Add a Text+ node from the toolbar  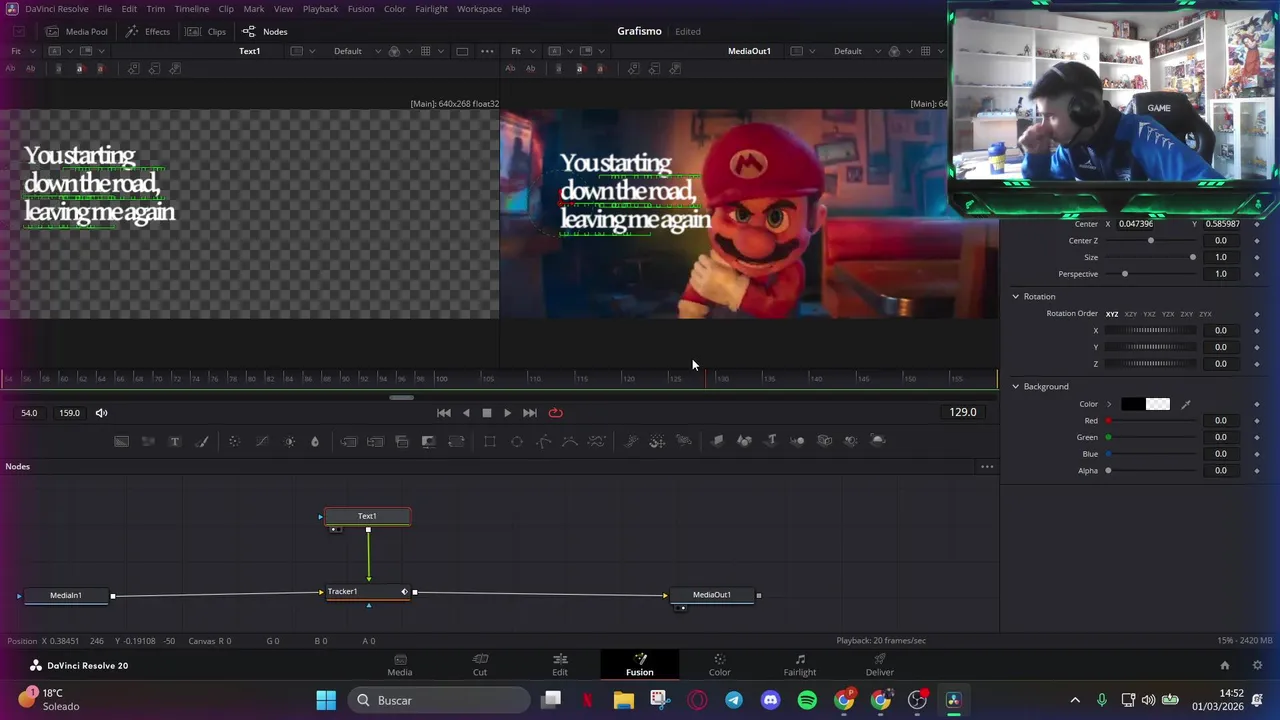175,441
